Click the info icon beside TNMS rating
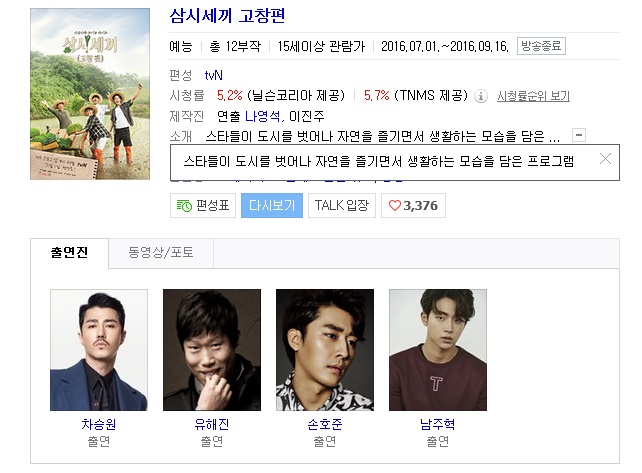Image resolution: width=642 pixels, height=473 pixels. [x=481, y=97]
